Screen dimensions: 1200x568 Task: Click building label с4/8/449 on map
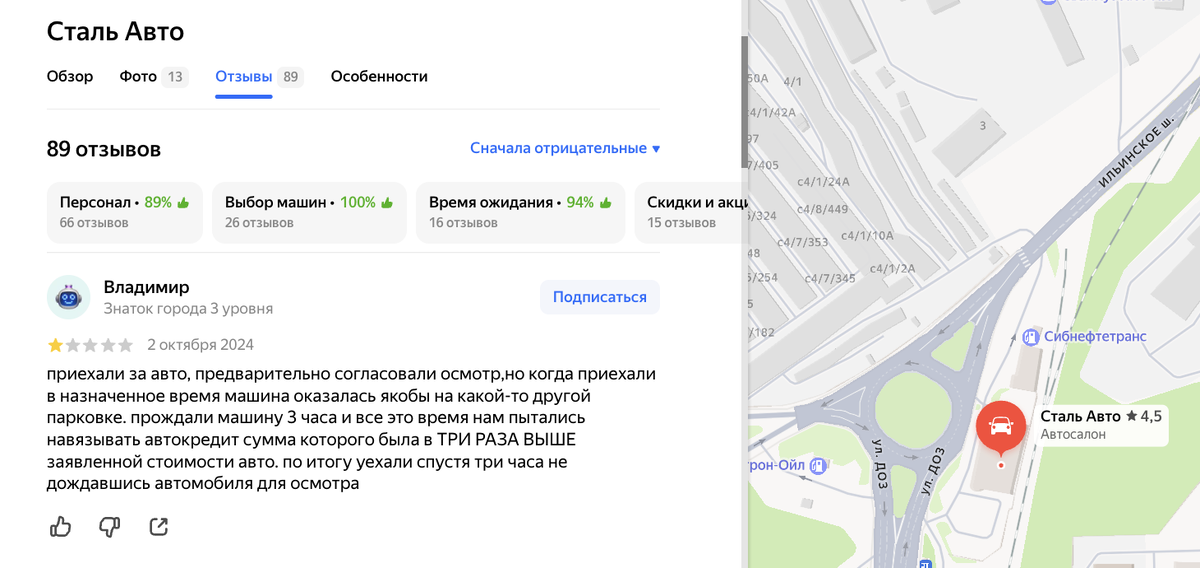tap(822, 210)
